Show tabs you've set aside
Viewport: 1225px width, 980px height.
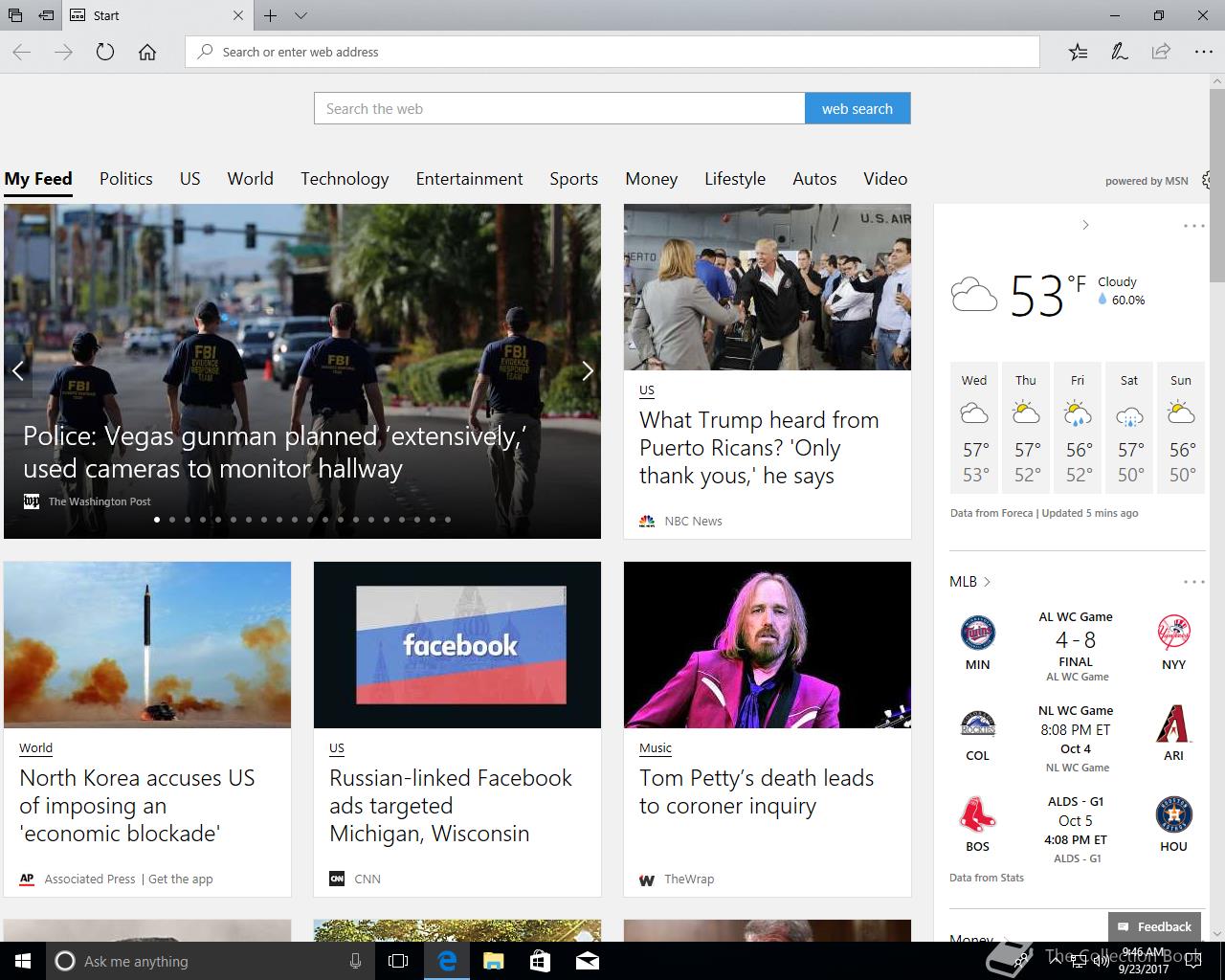pyautogui.click(x=15, y=15)
